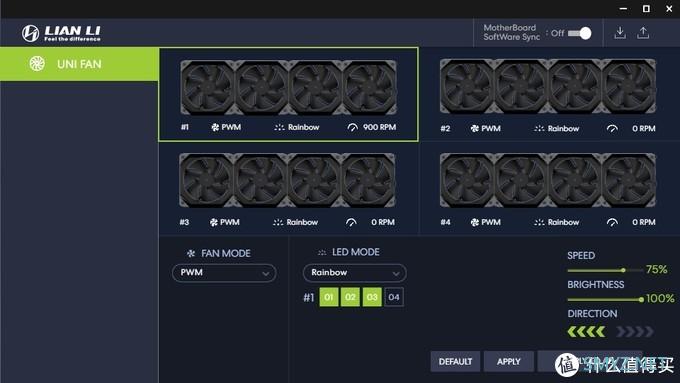Viewport: 680px width, 383px height.
Task: Click the fan icon beside UNI FAN
Action: (37, 64)
